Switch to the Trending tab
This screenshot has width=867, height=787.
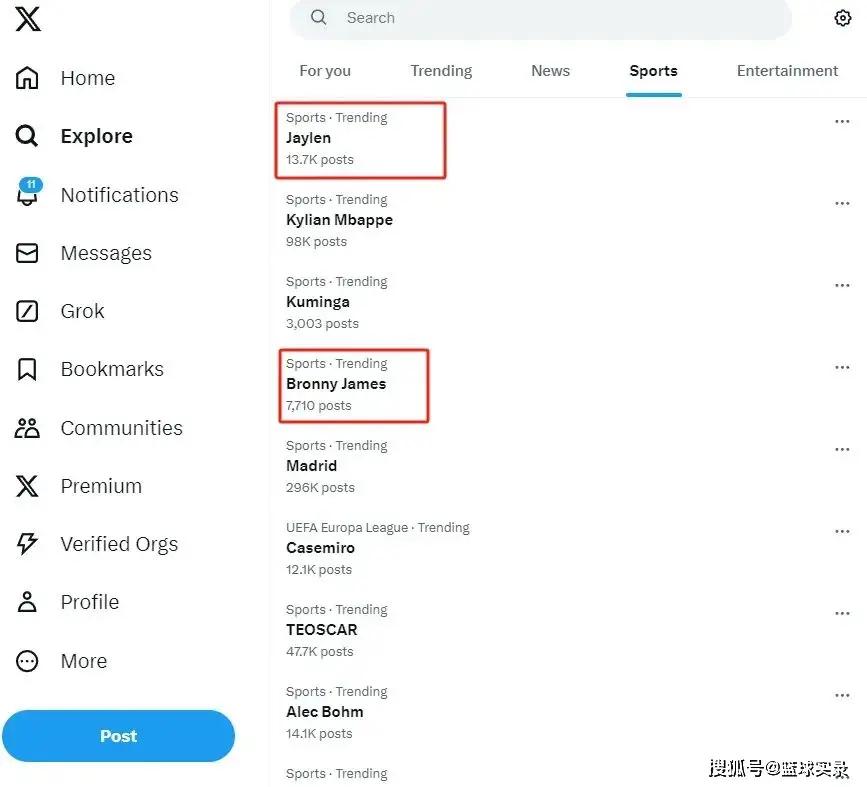pyautogui.click(x=441, y=71)
